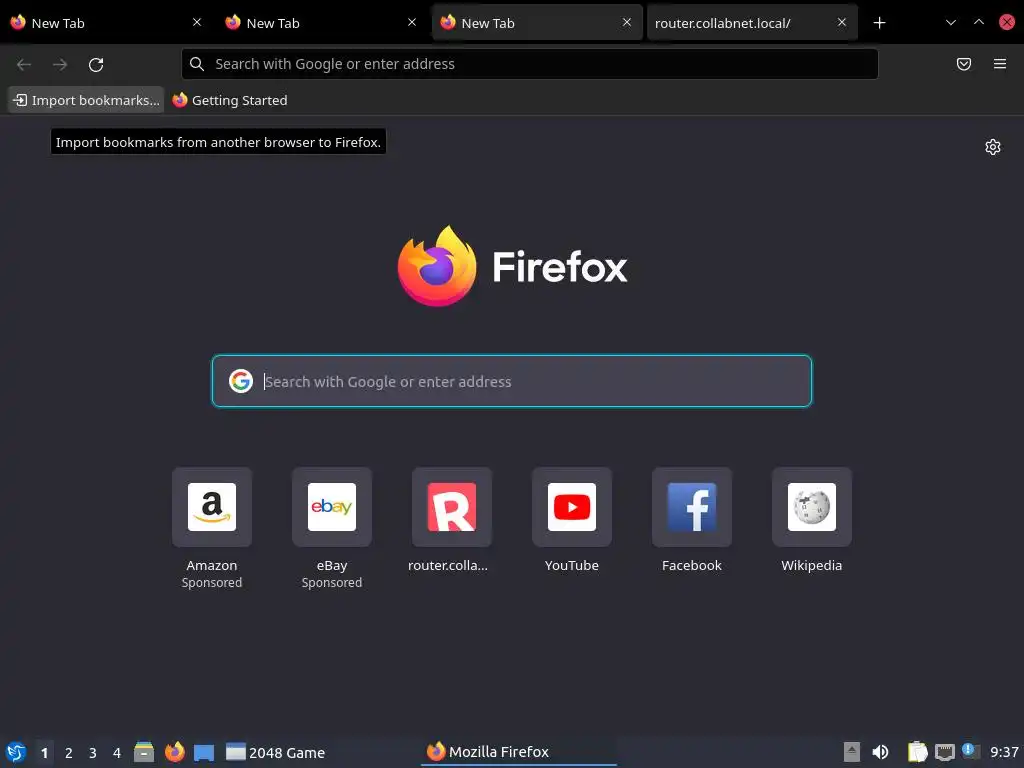Click the YouTube label text
This screenshot has height=768, width=1024.
[571, 566]
